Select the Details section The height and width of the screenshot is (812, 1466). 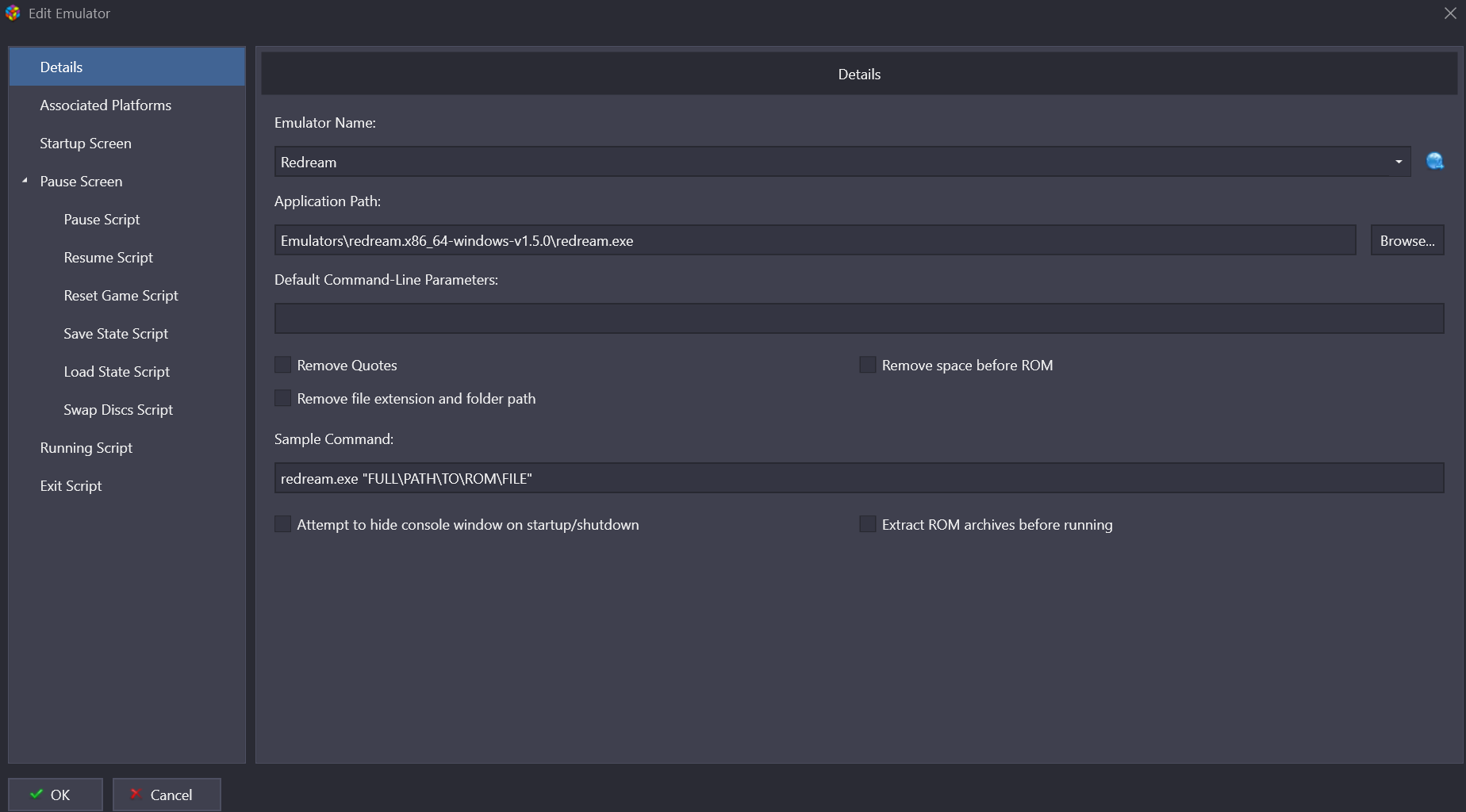(127, 67)
